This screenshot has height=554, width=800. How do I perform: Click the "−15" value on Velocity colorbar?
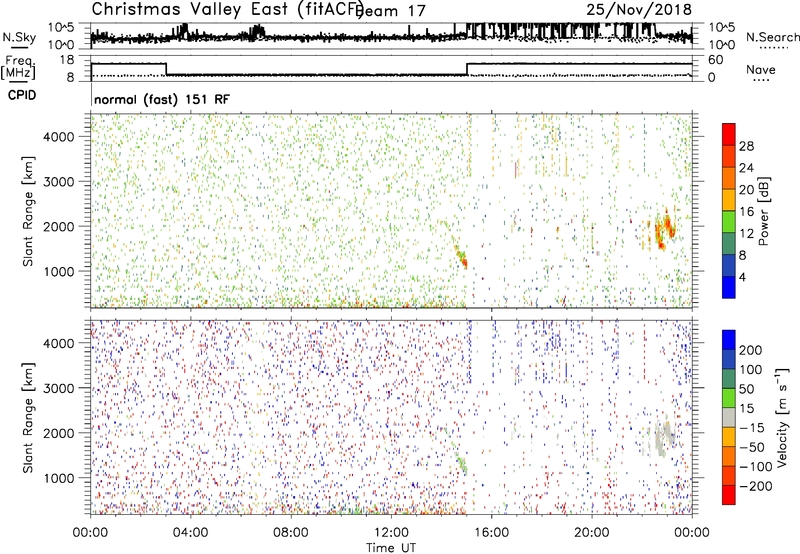(x=752, y=428)
